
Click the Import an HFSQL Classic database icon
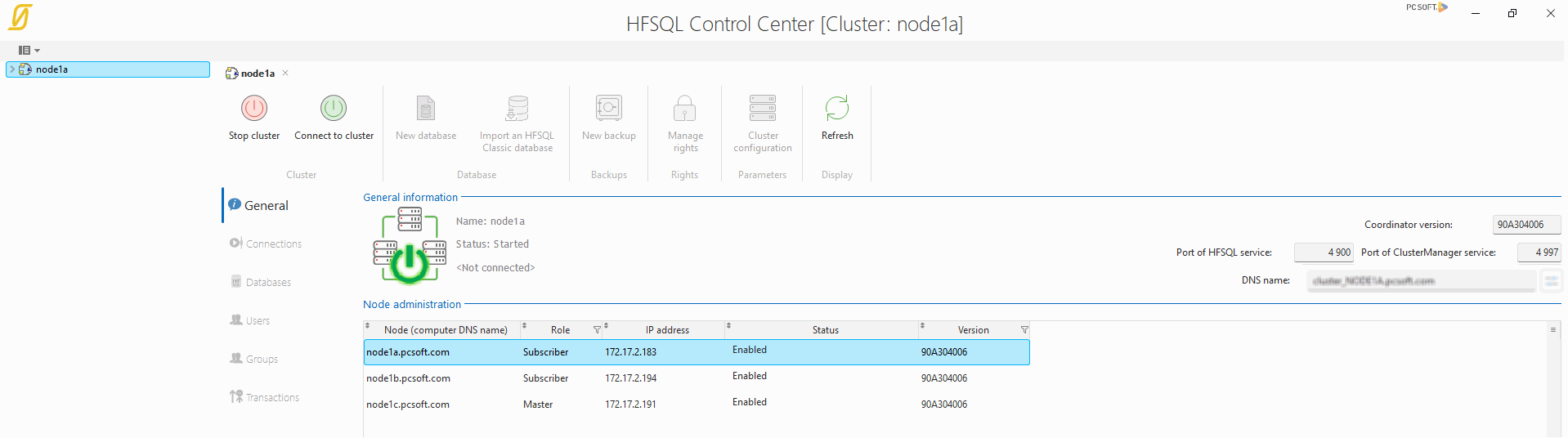pyautogui.click(x=517, y=108)
